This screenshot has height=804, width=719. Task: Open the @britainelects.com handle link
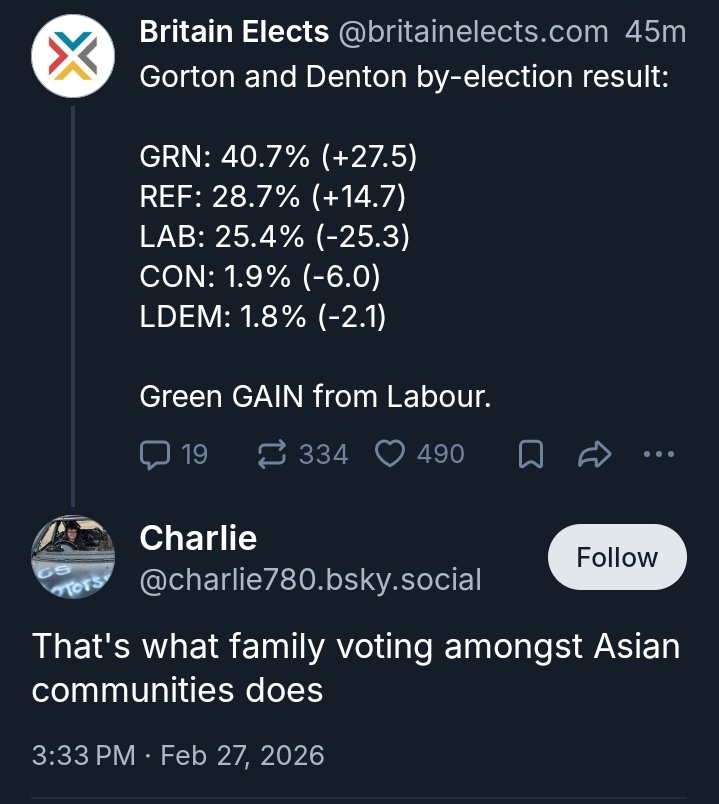coord(474,32)
